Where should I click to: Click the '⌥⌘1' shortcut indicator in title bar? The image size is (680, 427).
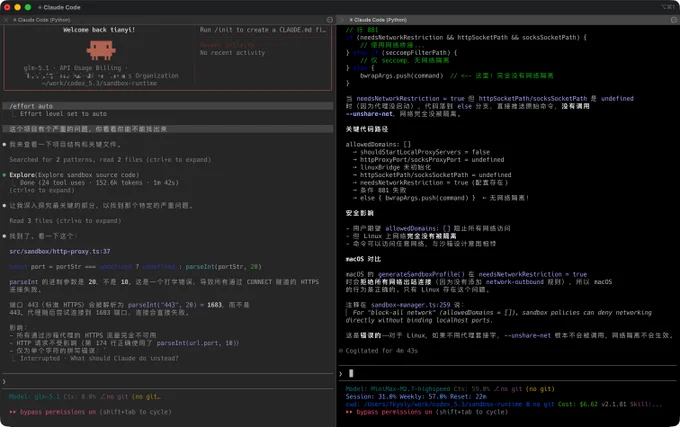(x=668, y=7)
